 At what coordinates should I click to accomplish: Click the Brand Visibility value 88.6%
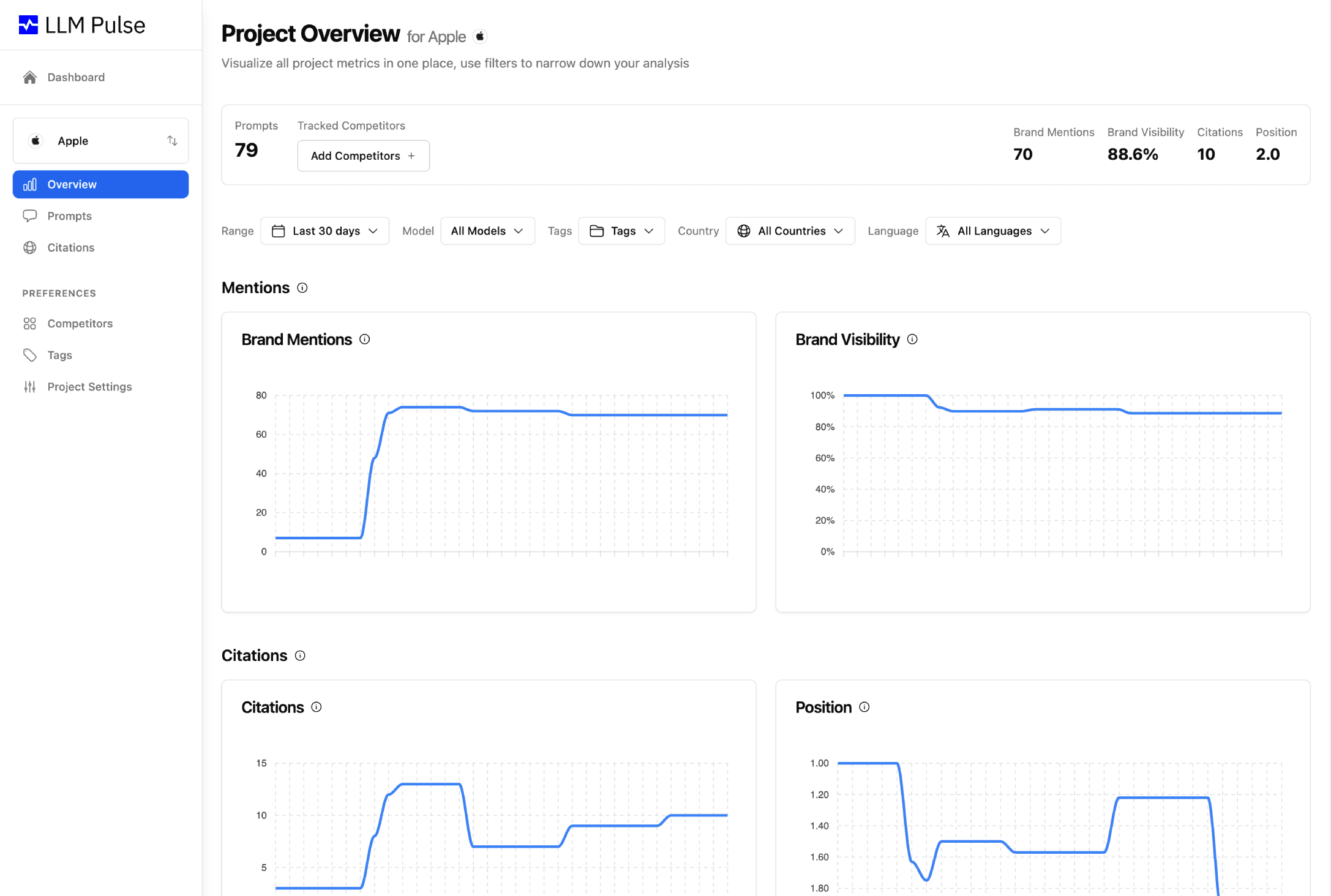[1133, 154]
